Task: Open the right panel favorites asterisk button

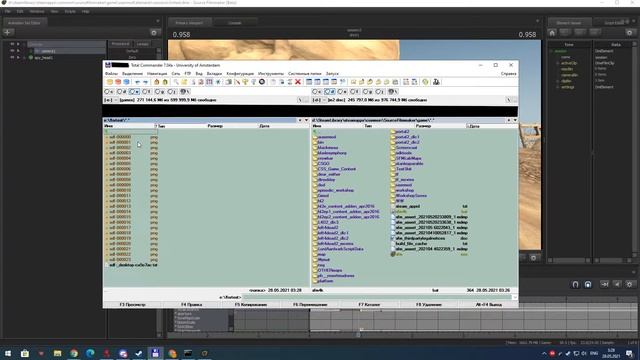Action: tap(509, 120)
